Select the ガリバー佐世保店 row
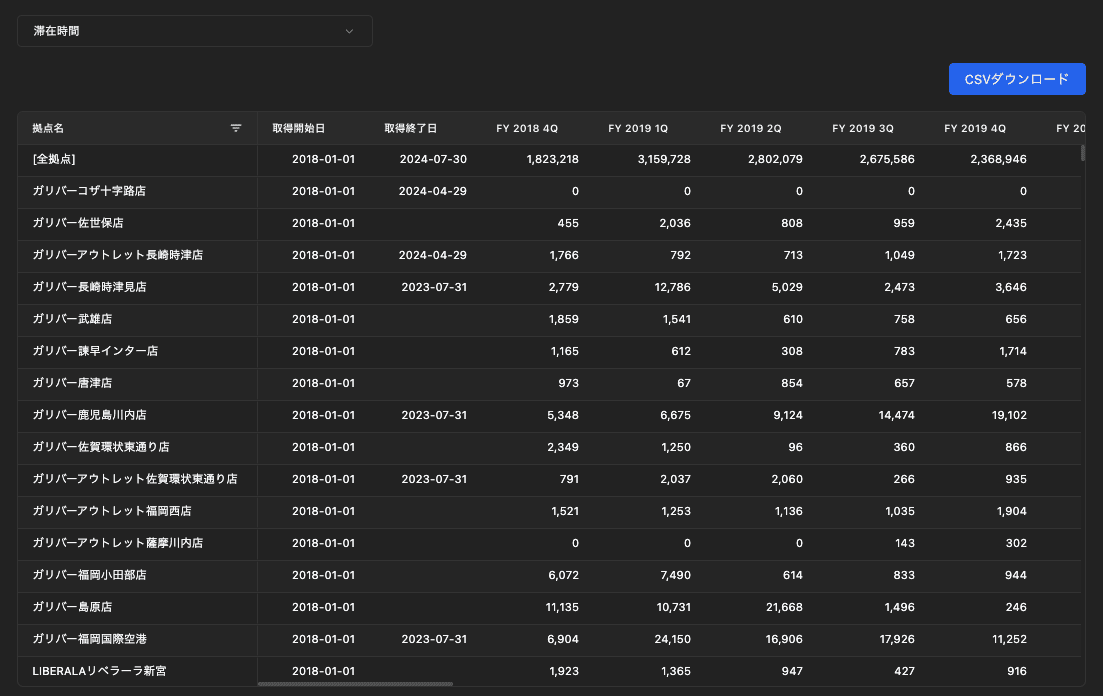The width and height of the screenshot is (1103, 696). [77, 223]
